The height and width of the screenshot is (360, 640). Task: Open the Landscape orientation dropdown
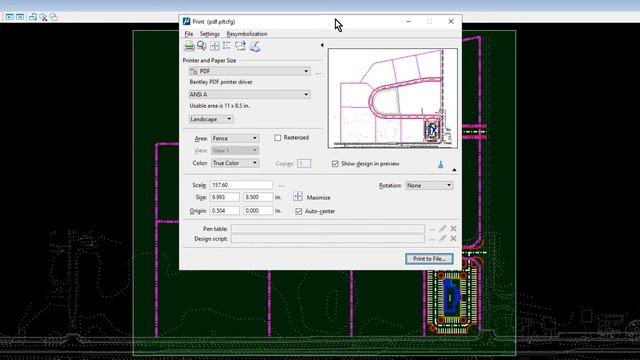coord(211,119)
